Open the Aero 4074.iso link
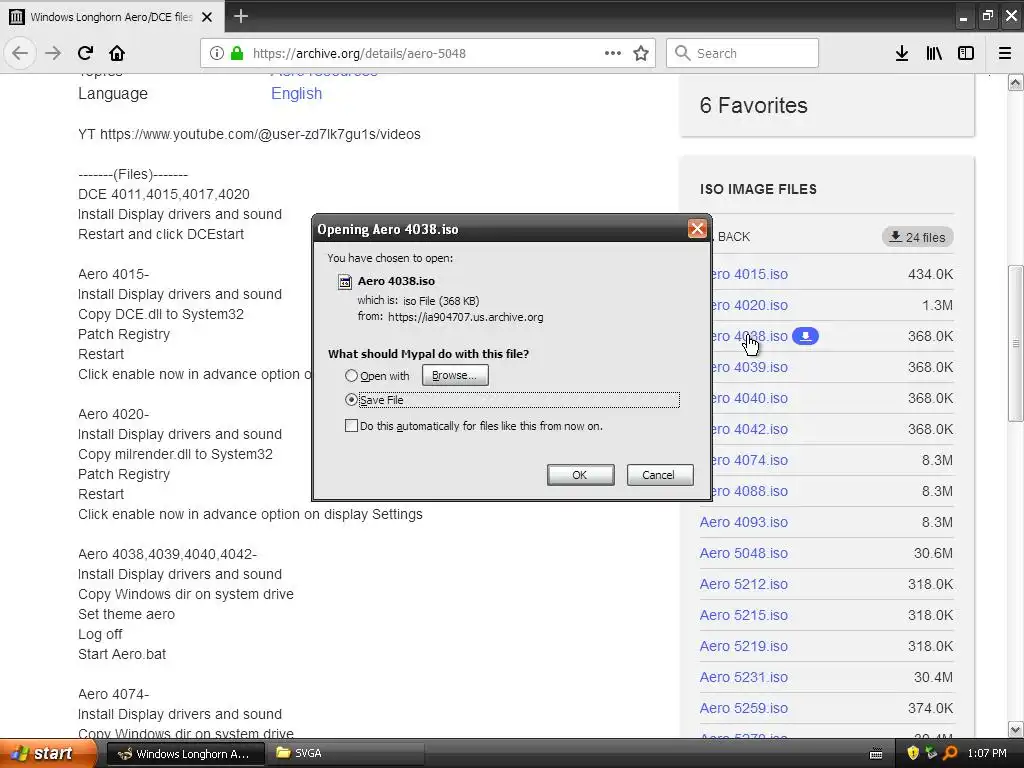Screen dimensions: 1024x768 pos(748,460)
